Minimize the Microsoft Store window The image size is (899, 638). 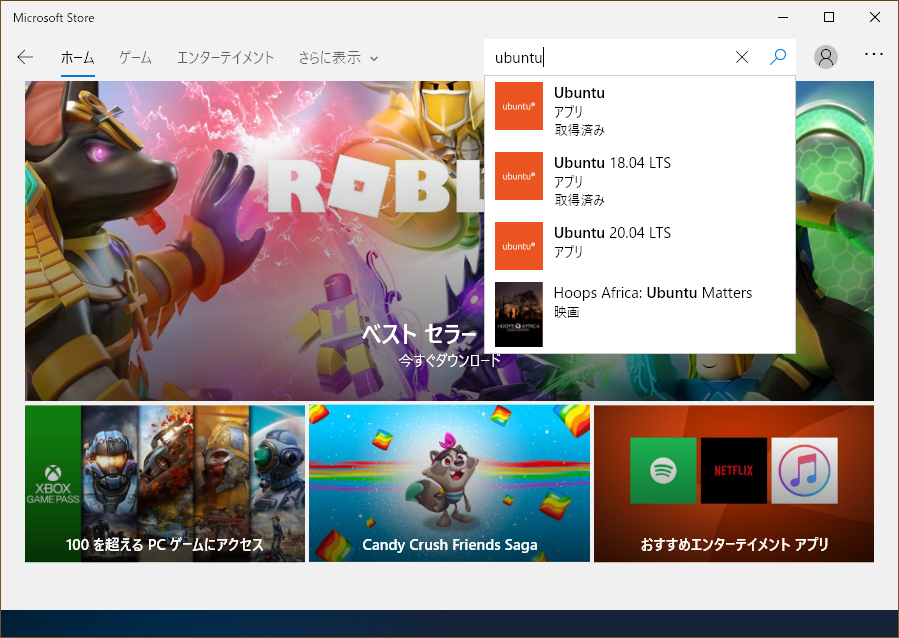[783, 17]
